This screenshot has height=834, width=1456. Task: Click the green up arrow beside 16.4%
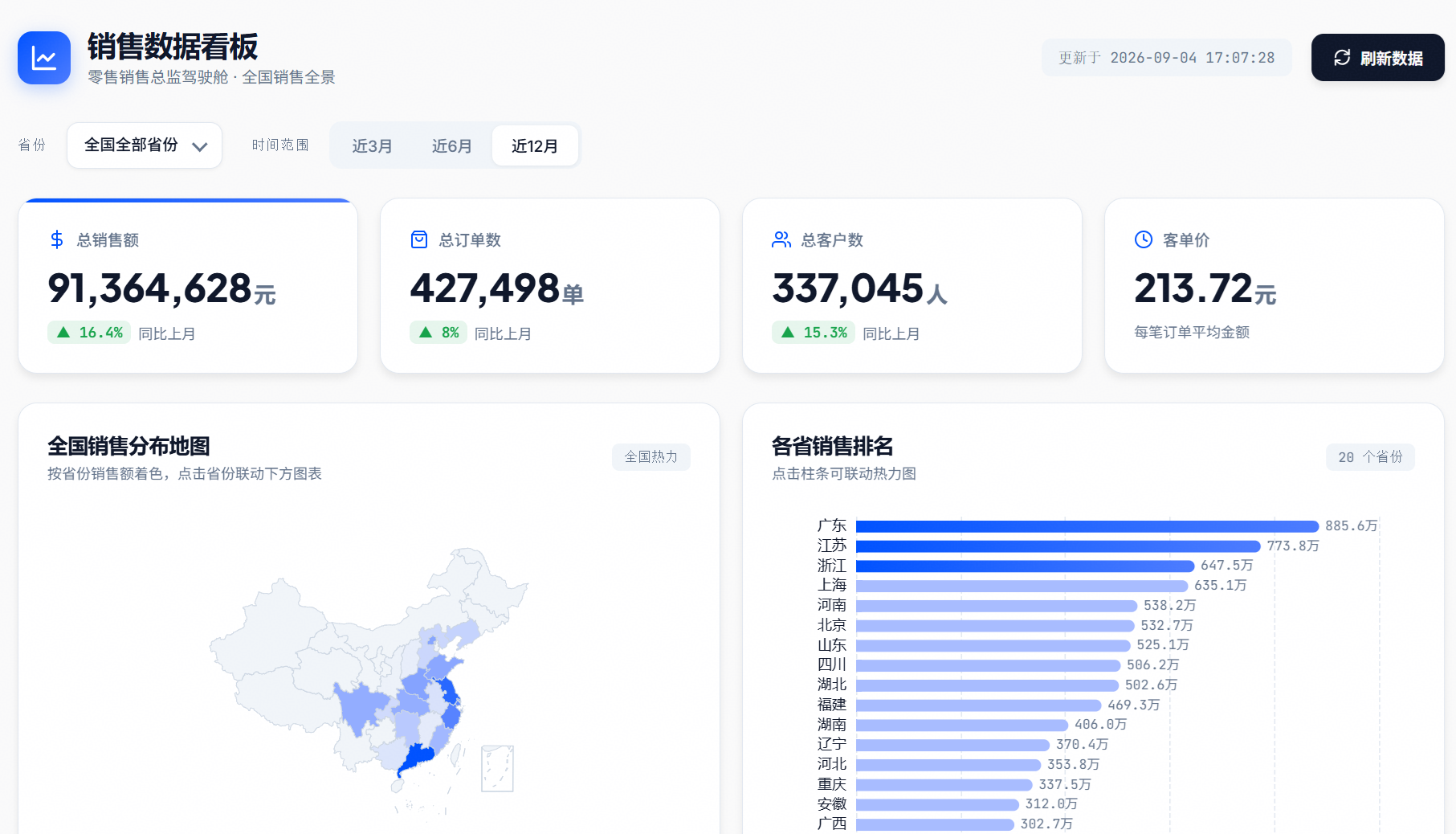coord(63,332)
